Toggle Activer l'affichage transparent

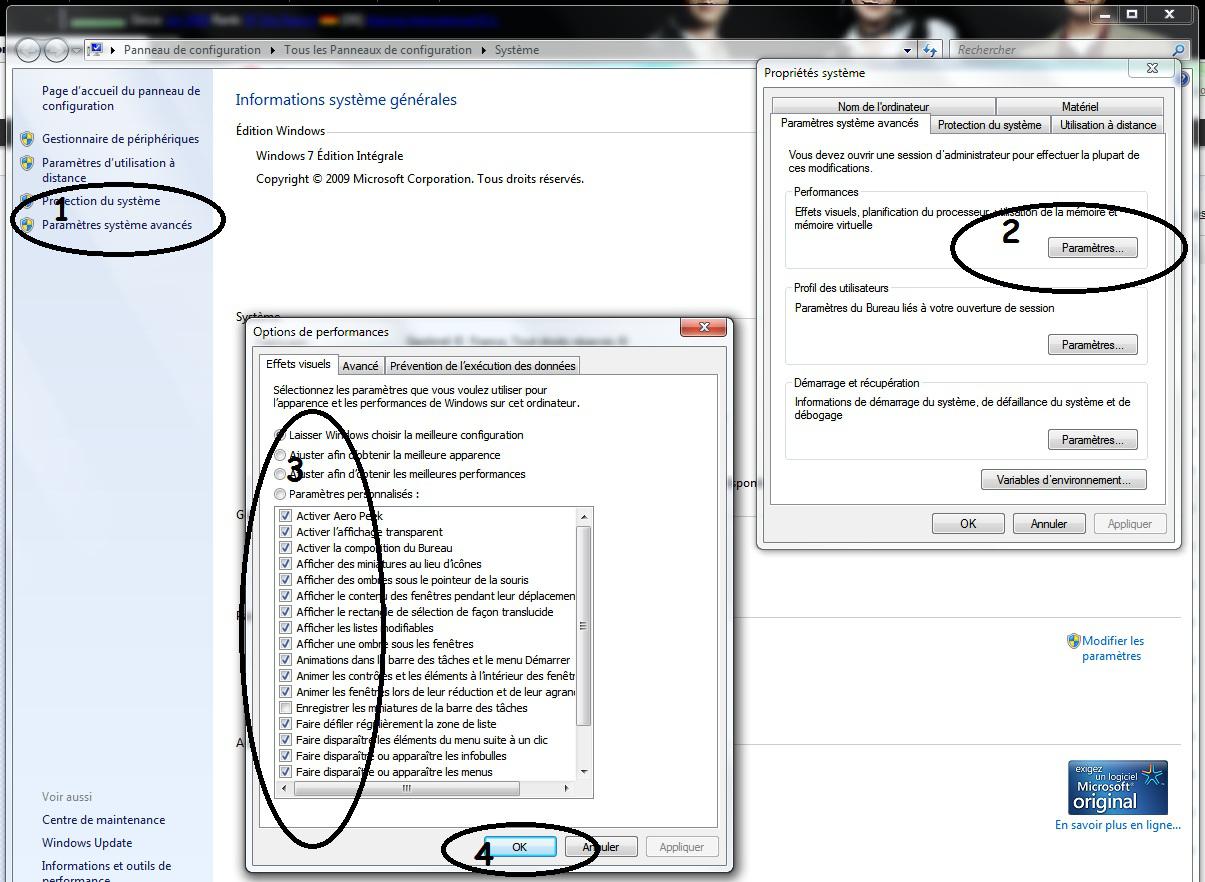[x=285, y=532]
